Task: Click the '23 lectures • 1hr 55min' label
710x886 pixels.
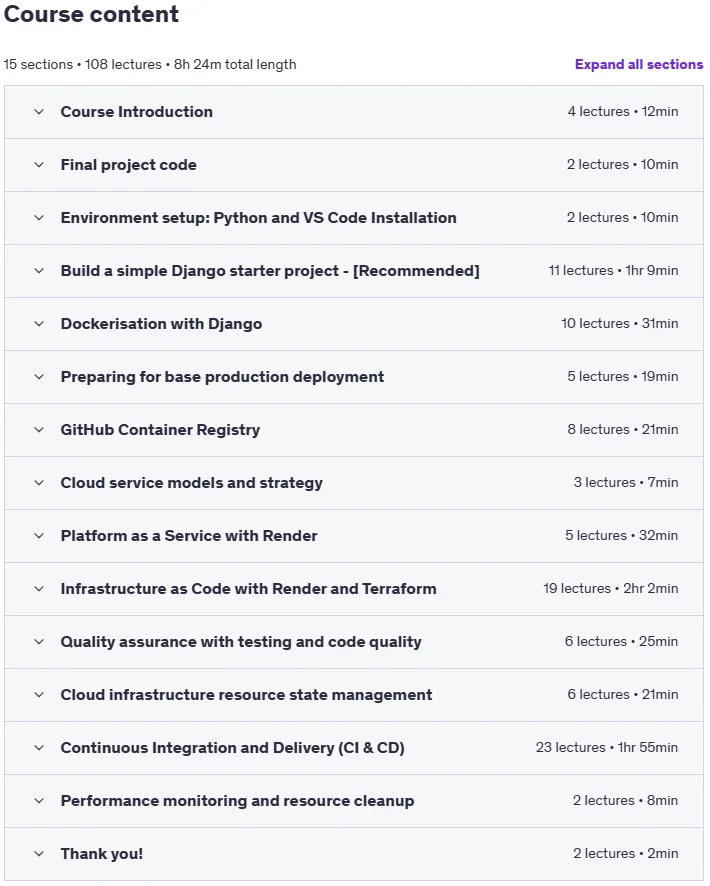Action: pyautogui.click(x=607, y=748)
